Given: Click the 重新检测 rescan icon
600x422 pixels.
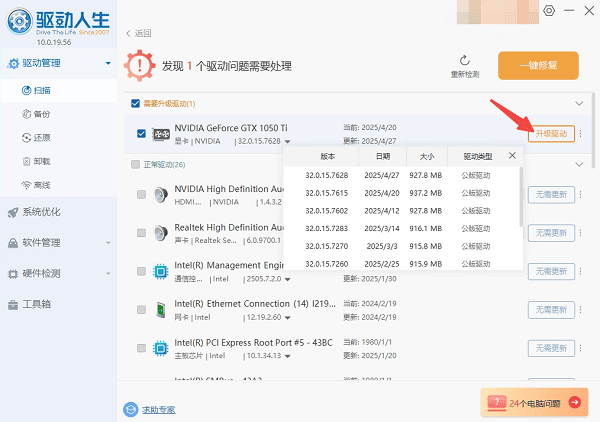Looking at the screenshot, I should click(464, 61).
